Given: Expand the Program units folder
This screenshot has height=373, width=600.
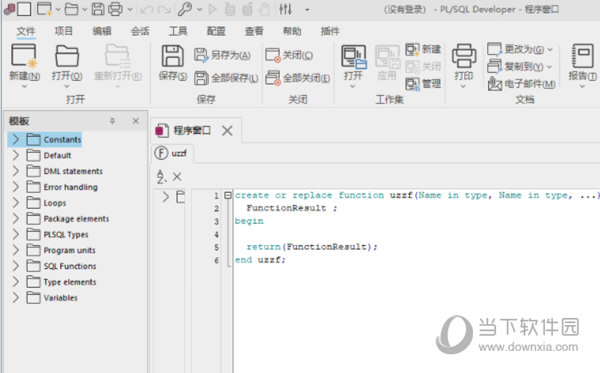Looking at the screenshot, I should [x=15, y=250].
